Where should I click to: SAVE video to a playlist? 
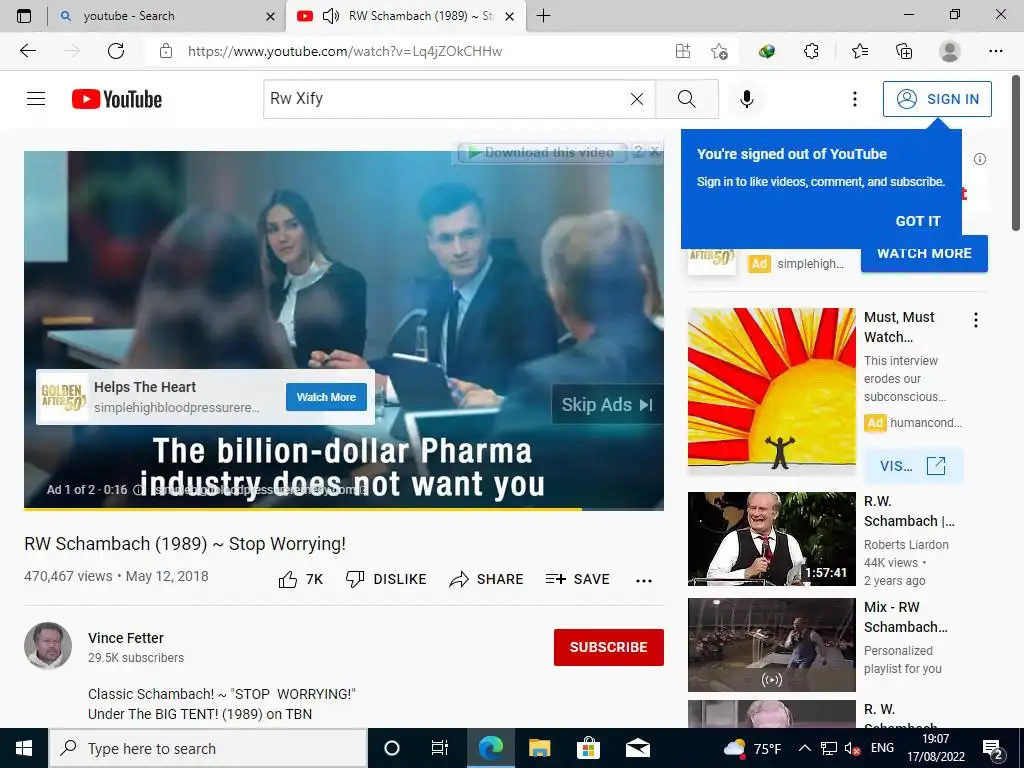click(577, 579)
